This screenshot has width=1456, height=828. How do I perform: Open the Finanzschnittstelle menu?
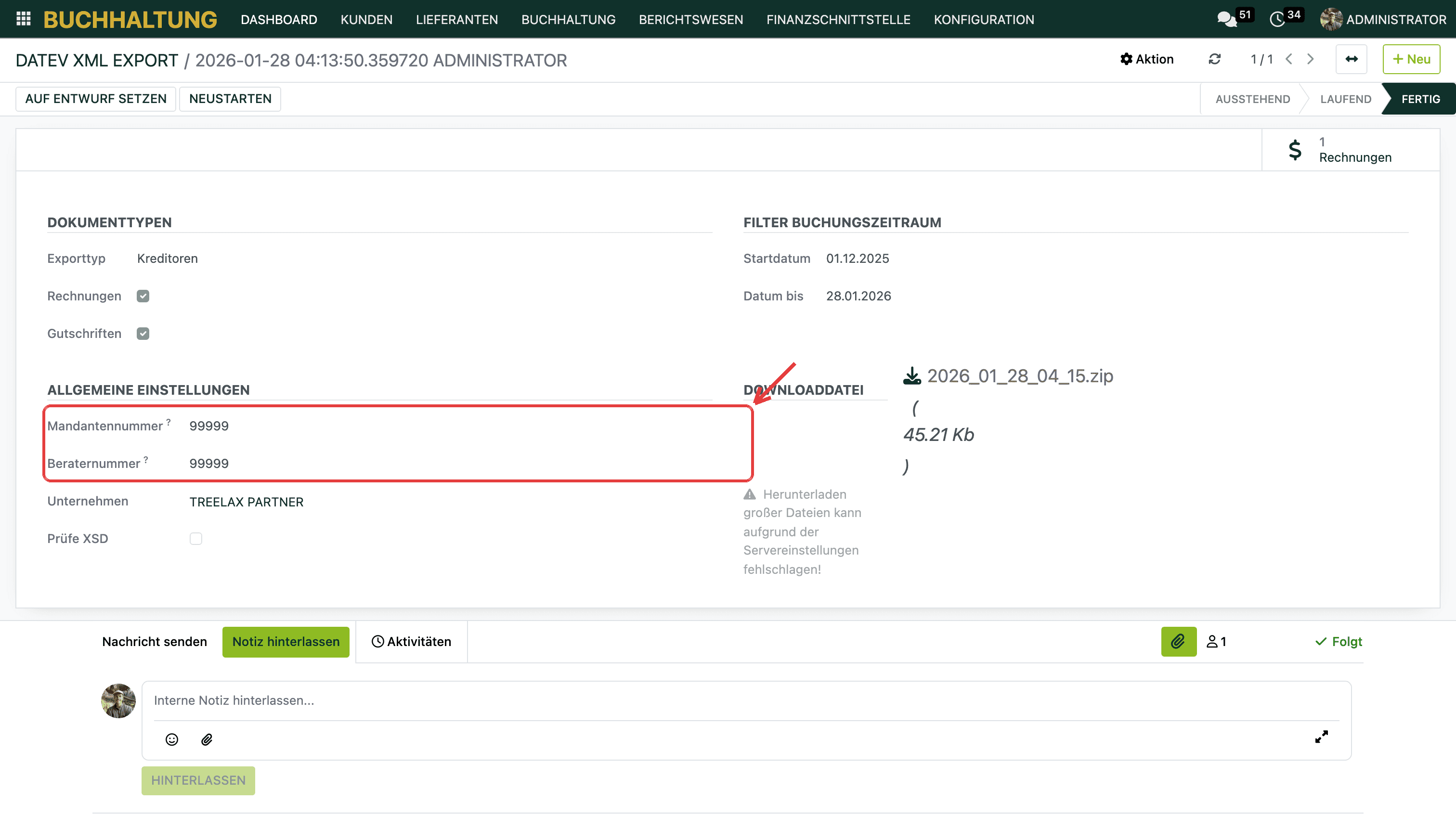point(838,19)
